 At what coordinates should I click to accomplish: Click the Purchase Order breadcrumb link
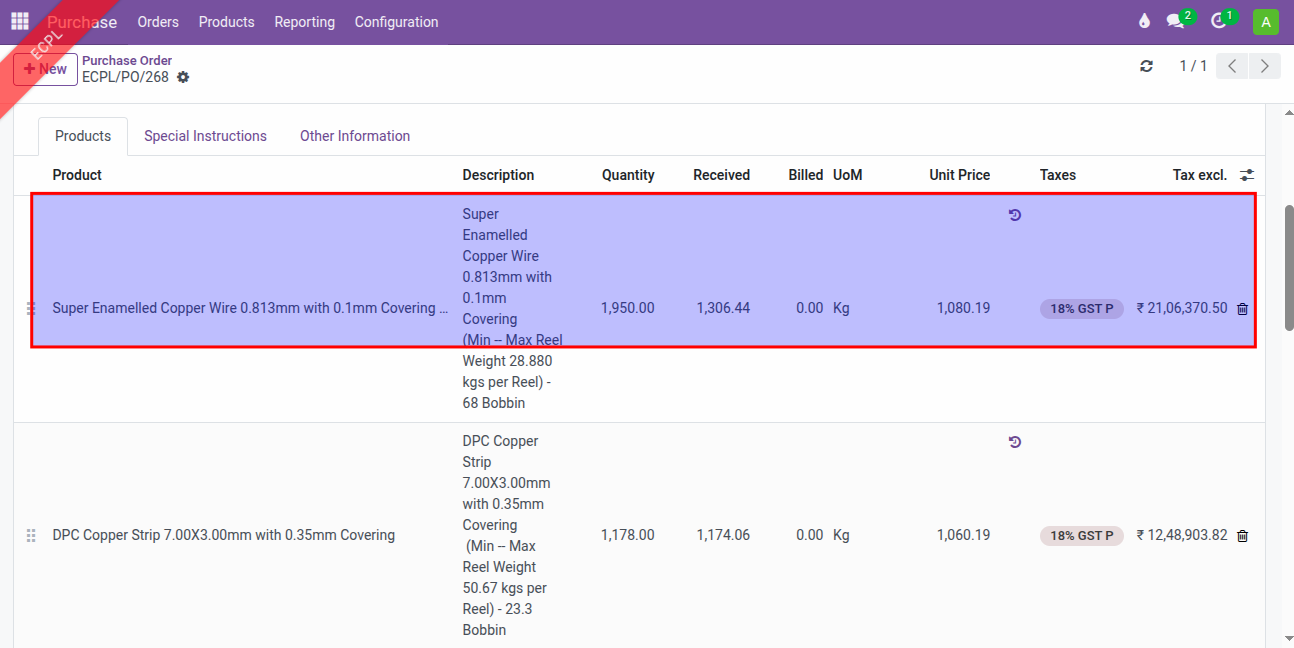coord(127,60)
